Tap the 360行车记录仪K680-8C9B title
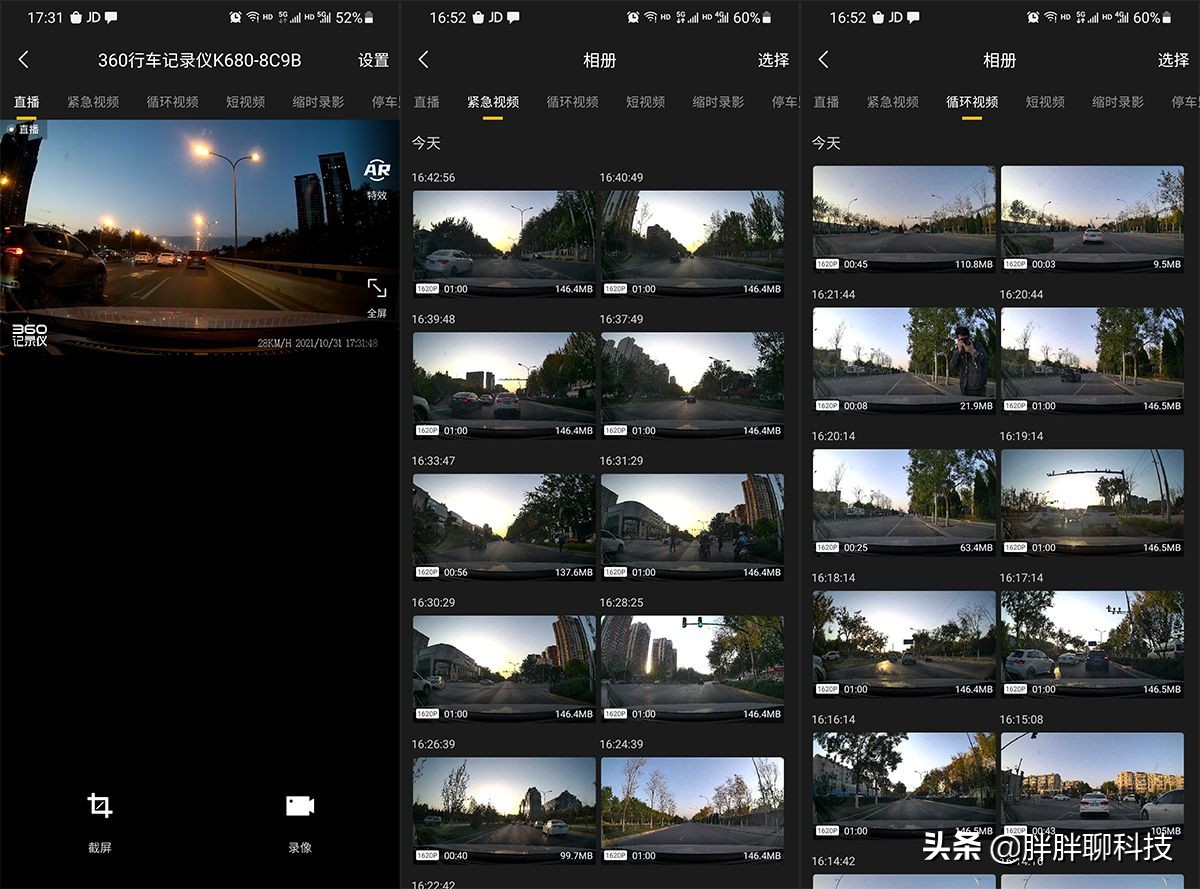1200x889 pixels. coord(199,60)
